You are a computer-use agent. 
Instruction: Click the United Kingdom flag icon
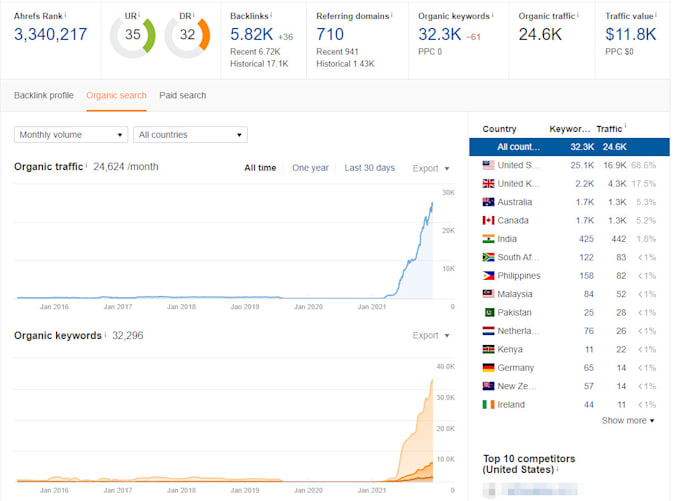tap(488, 183)
